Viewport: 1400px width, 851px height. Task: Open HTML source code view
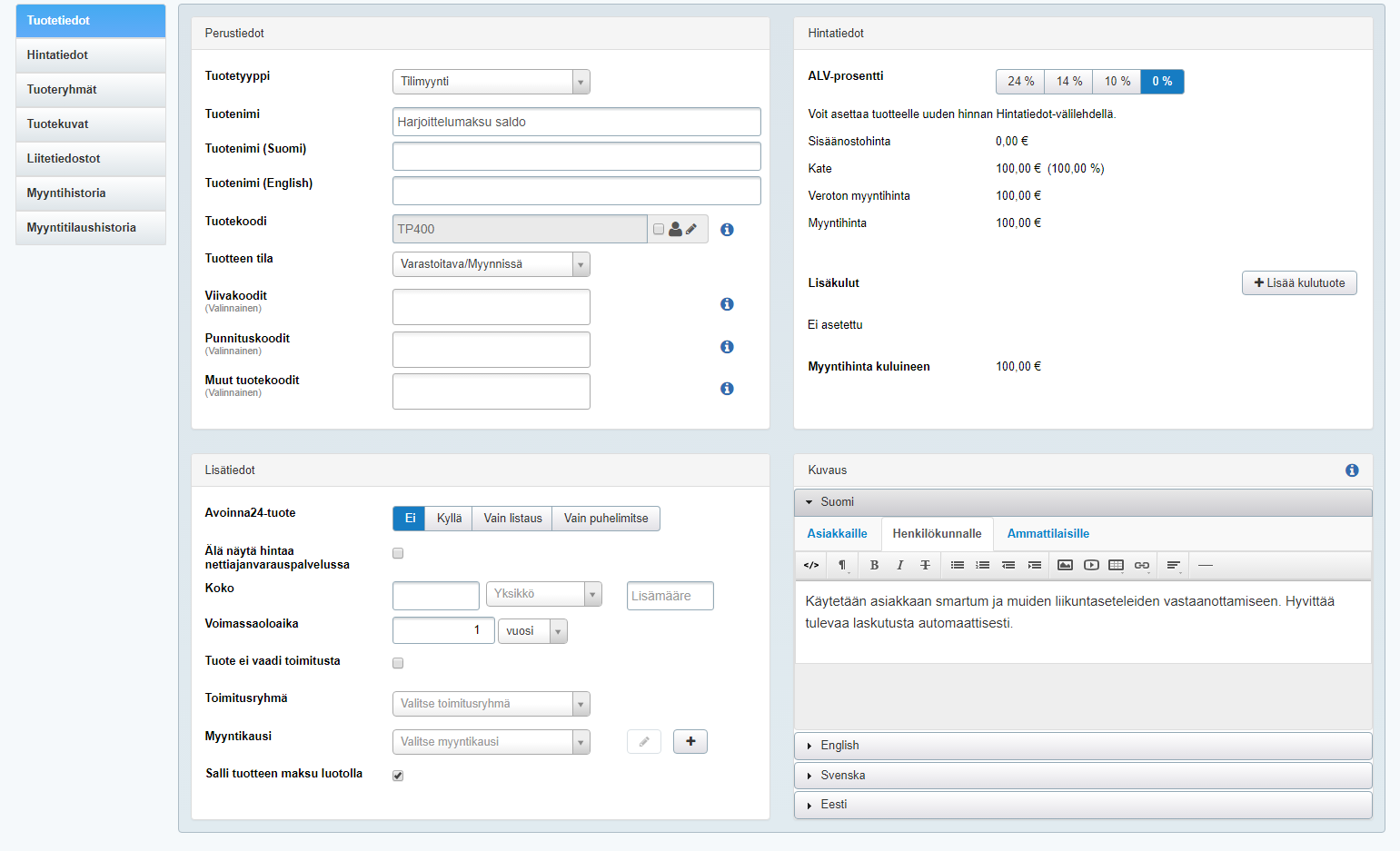pyautogui.click(x=811, y=565)
